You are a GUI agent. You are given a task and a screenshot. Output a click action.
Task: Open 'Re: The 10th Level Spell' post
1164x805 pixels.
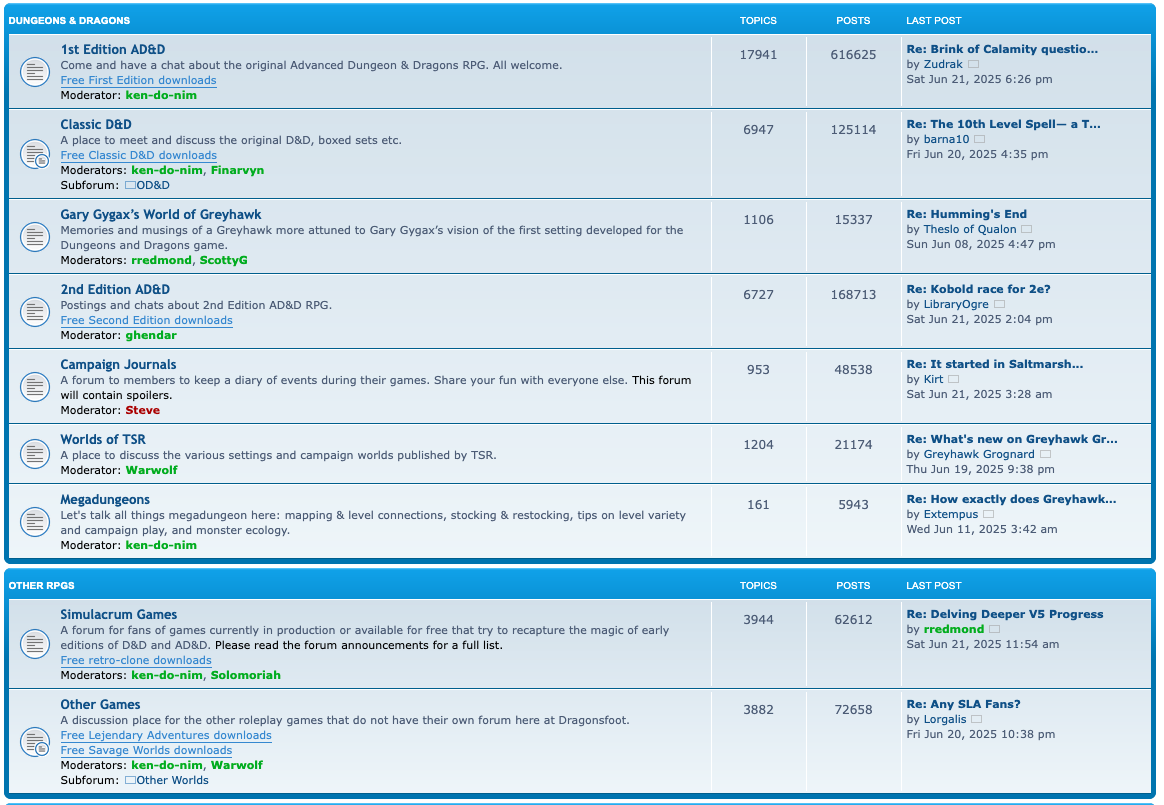[1004, 124]
